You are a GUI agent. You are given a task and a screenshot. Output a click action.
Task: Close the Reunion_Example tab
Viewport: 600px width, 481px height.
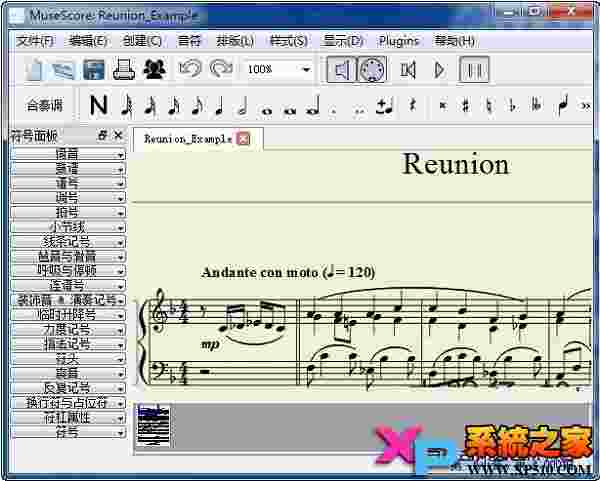point(243,139)
